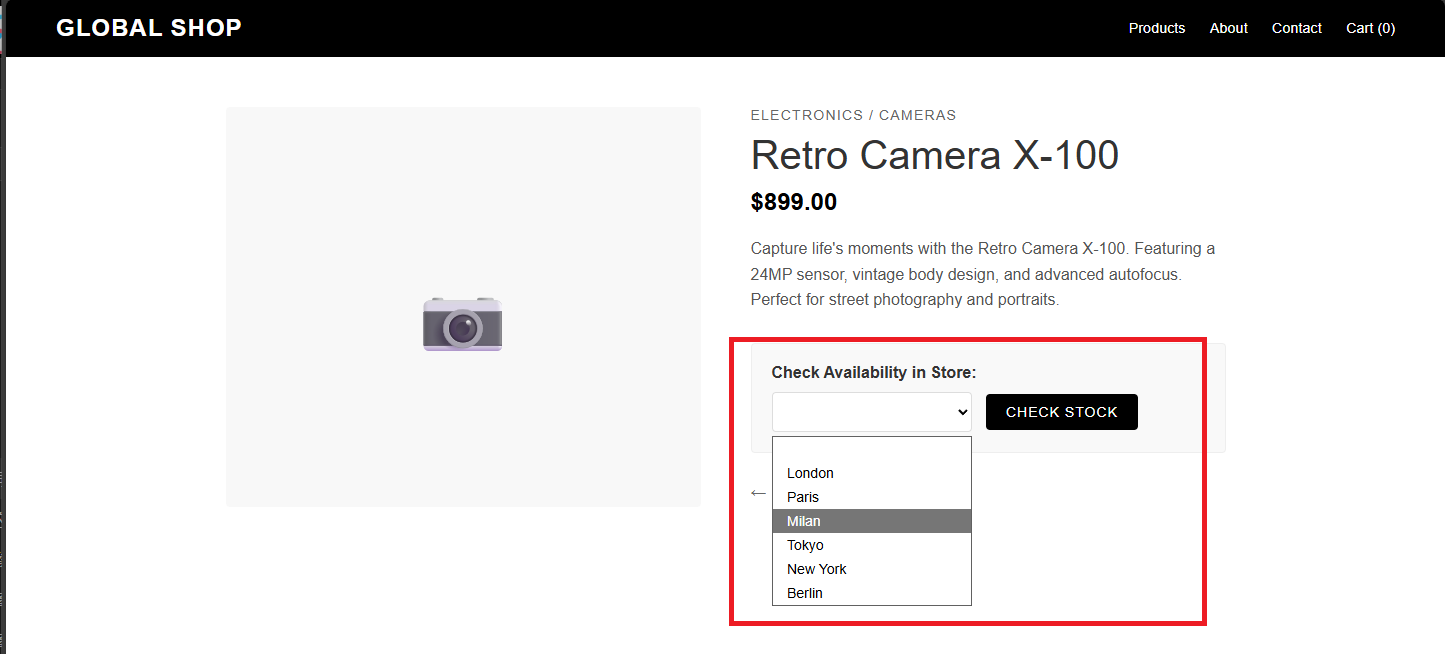This screenshot has height=654, width=1445.
Task: Open the store availability dropdown field
Action: pos(871,412)
